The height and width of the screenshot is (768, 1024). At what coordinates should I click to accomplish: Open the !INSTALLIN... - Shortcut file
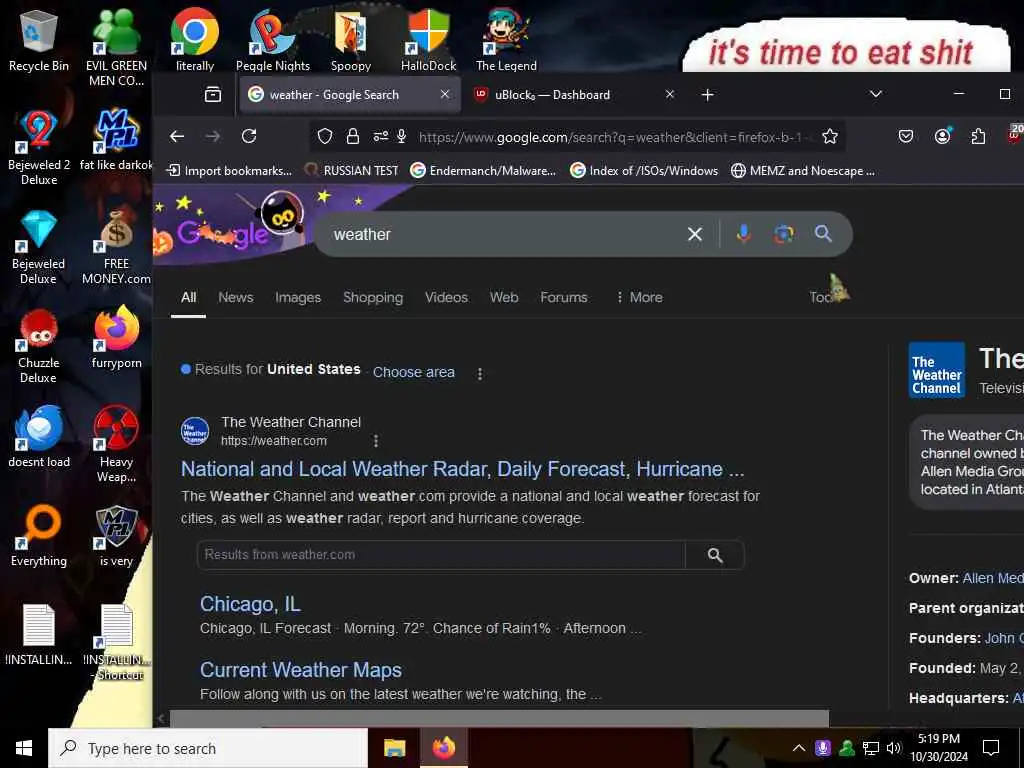point(116,643)
